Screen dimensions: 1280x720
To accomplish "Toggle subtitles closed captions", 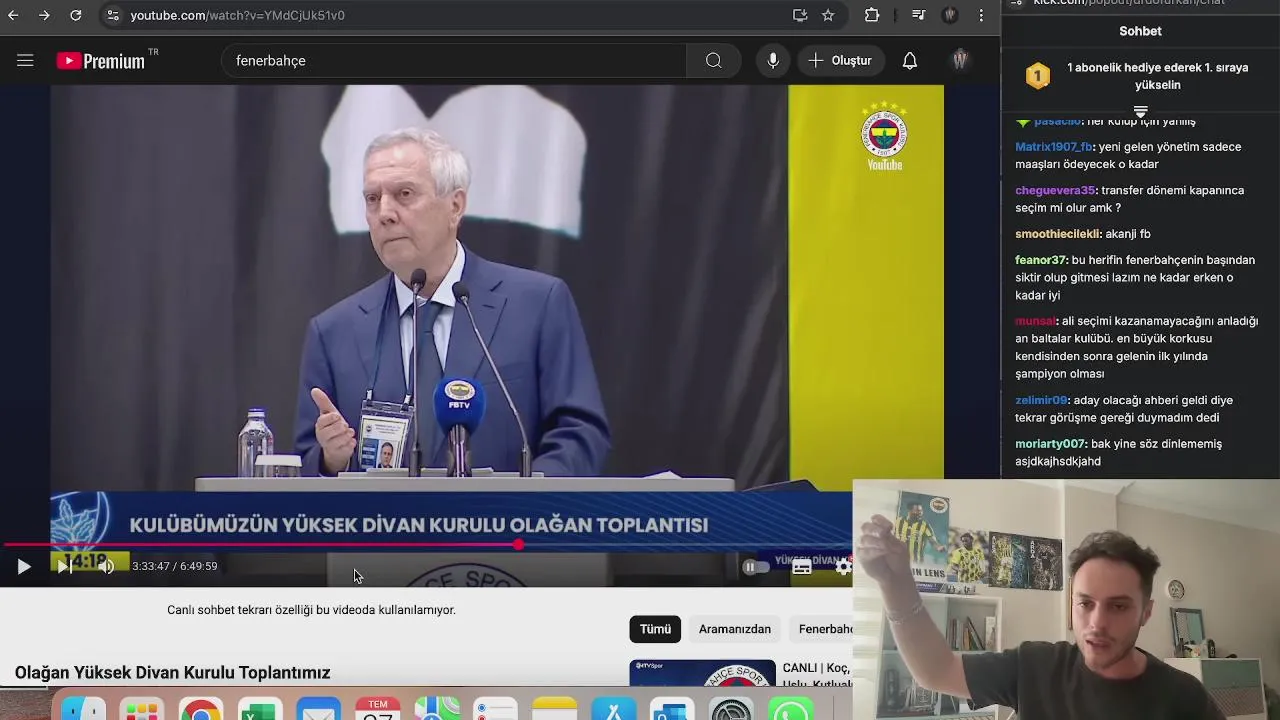I will tap(802, 567).
